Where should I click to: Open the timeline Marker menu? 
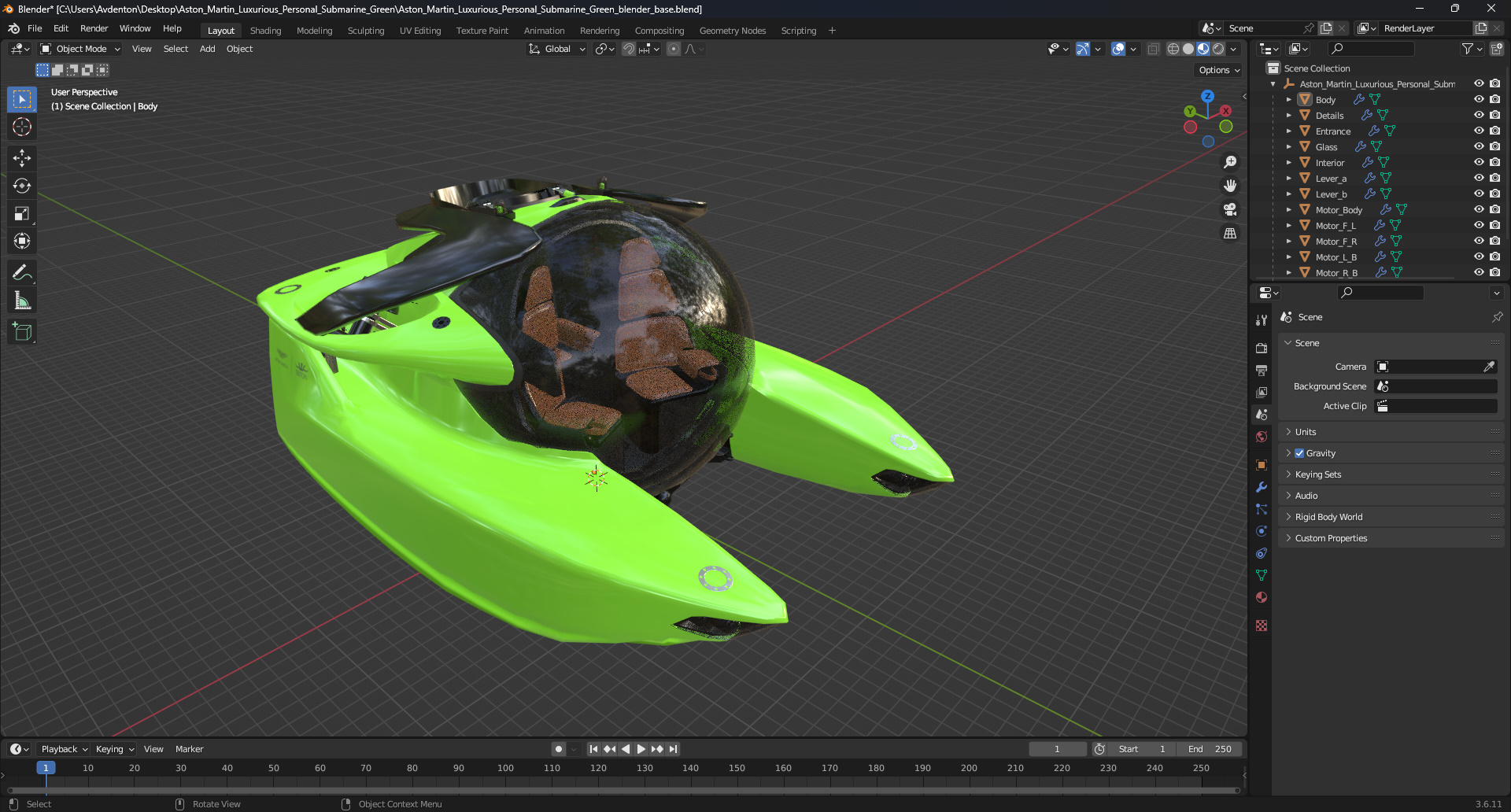[x=189, y=749]
